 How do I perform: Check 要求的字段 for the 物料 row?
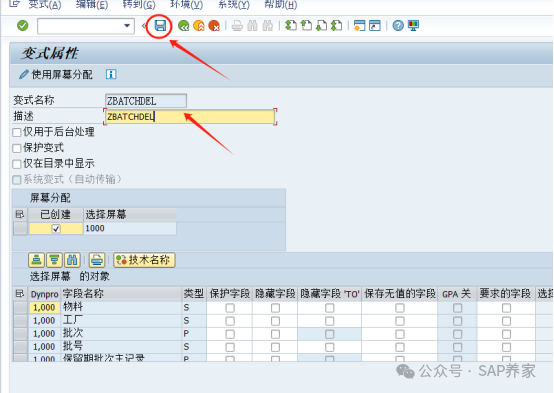(506, 308)
